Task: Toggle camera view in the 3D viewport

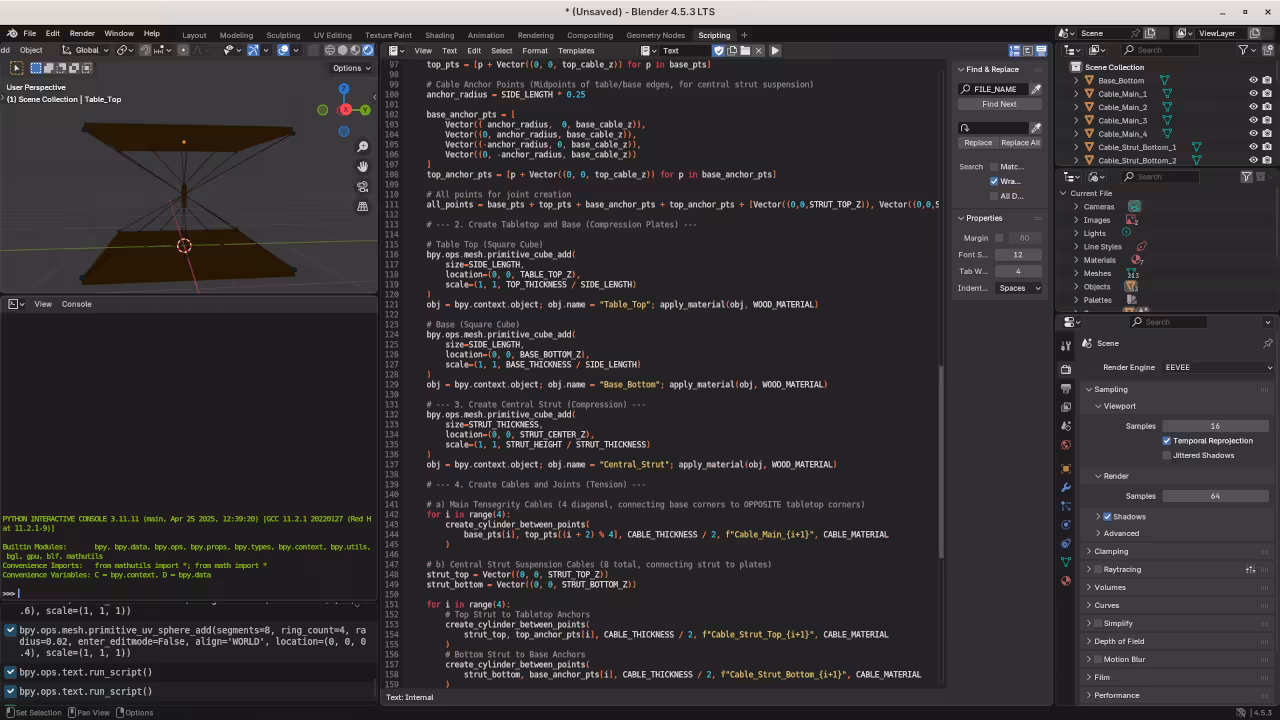Action: click(362, 186)
